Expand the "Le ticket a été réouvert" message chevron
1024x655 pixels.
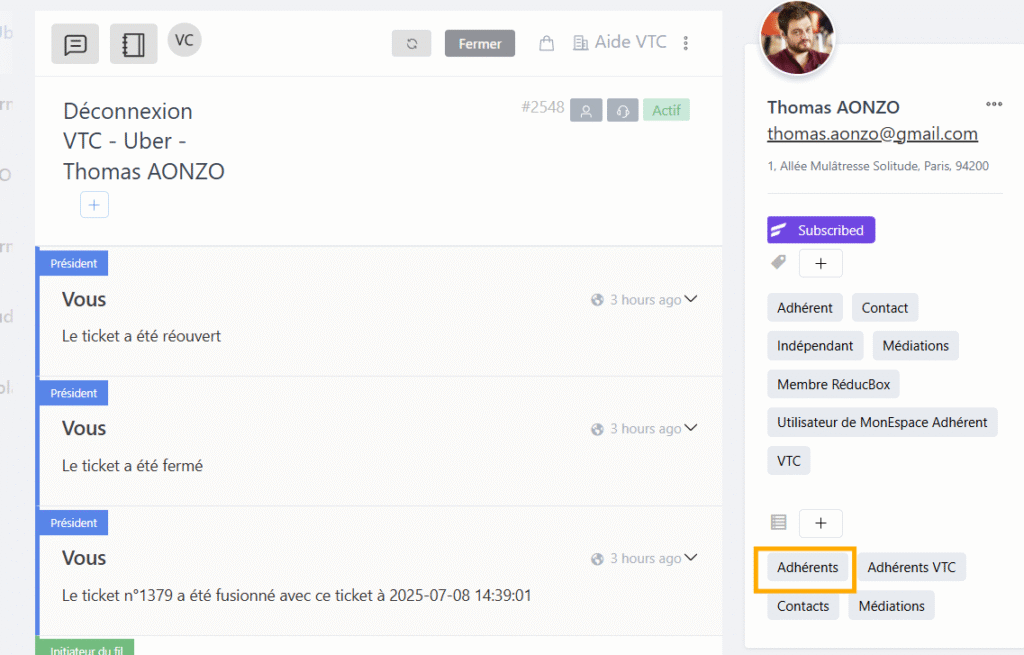(690, 299)
